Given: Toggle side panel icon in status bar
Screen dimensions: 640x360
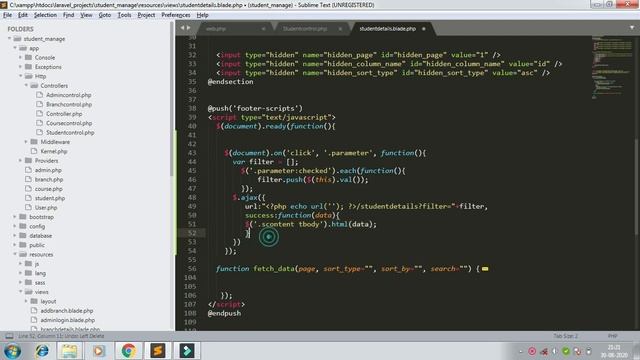Looking at the screenshot, I should coord(9,336).
